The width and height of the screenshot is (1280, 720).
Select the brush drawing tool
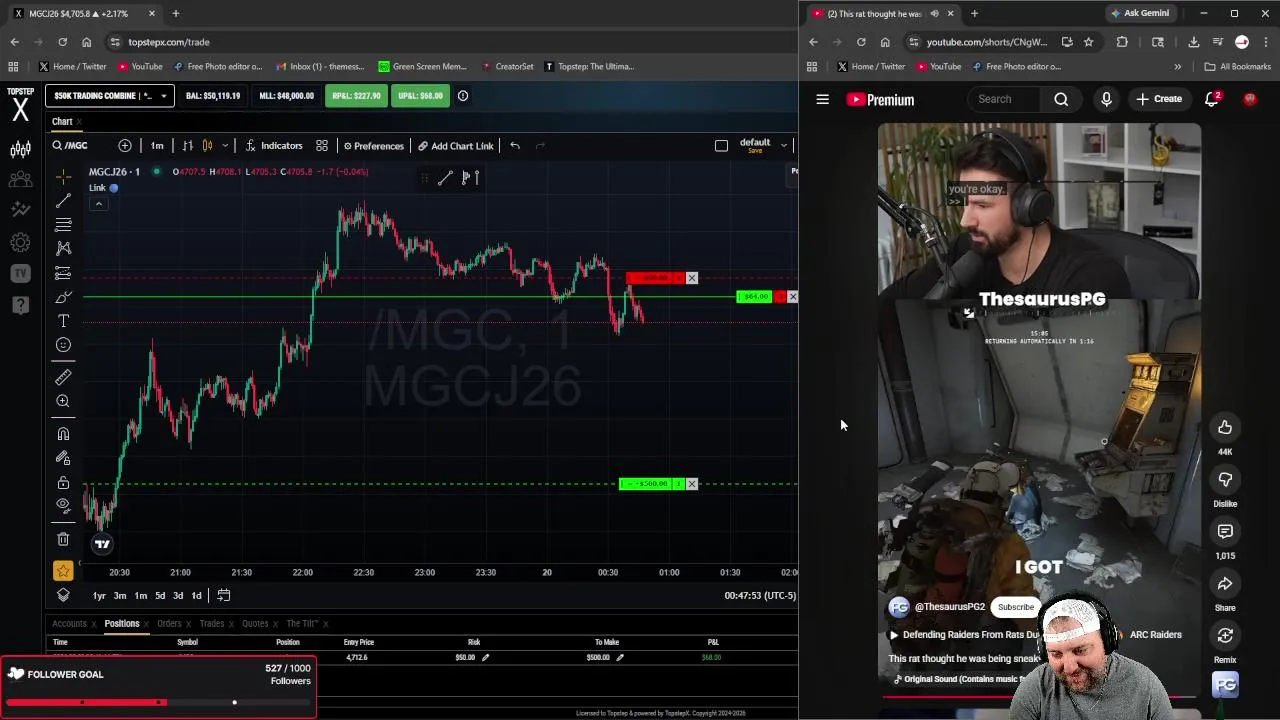pos(63,297)
